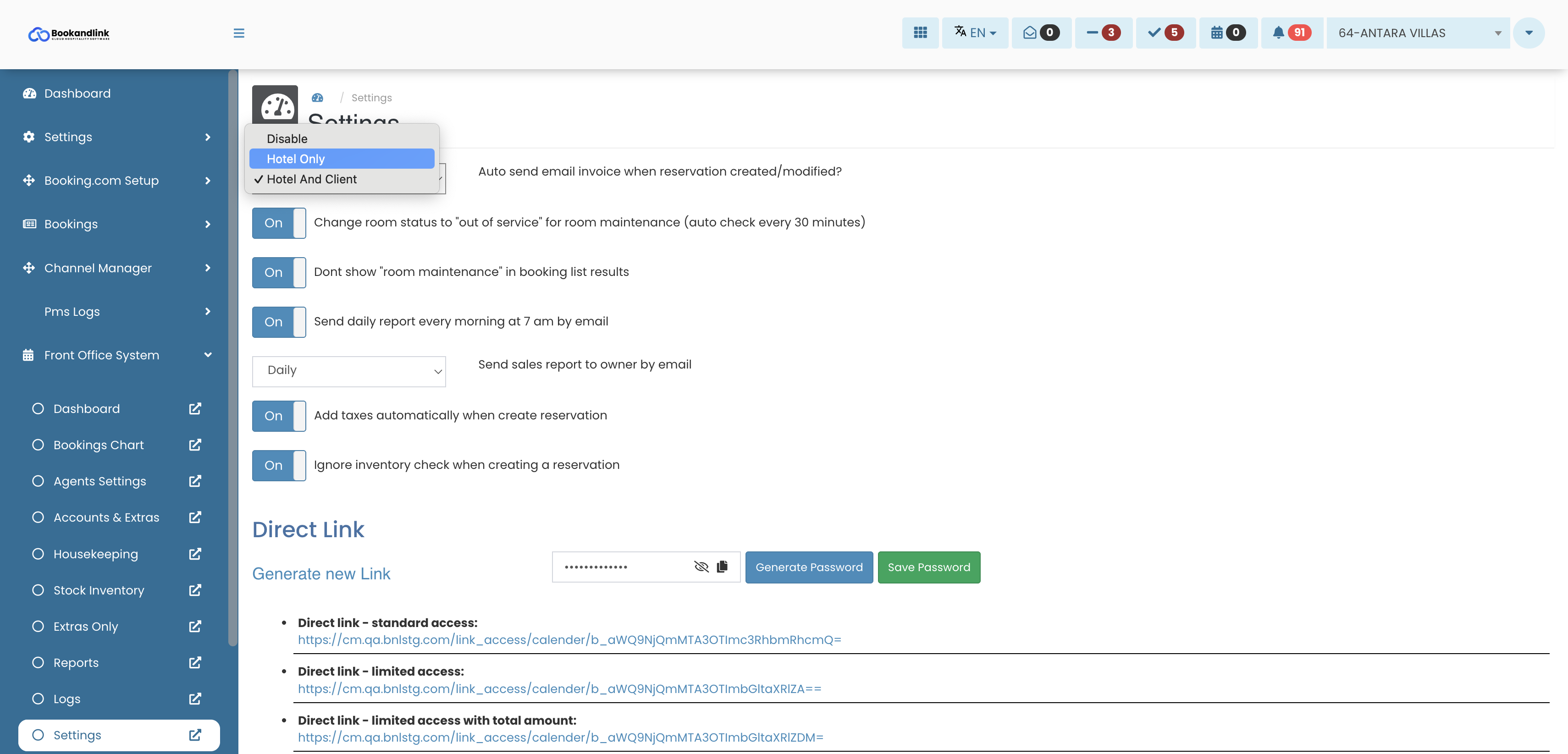1568x754 pixels.
Task: Click the checkmark icon with badge 5
Action: 1165,33
